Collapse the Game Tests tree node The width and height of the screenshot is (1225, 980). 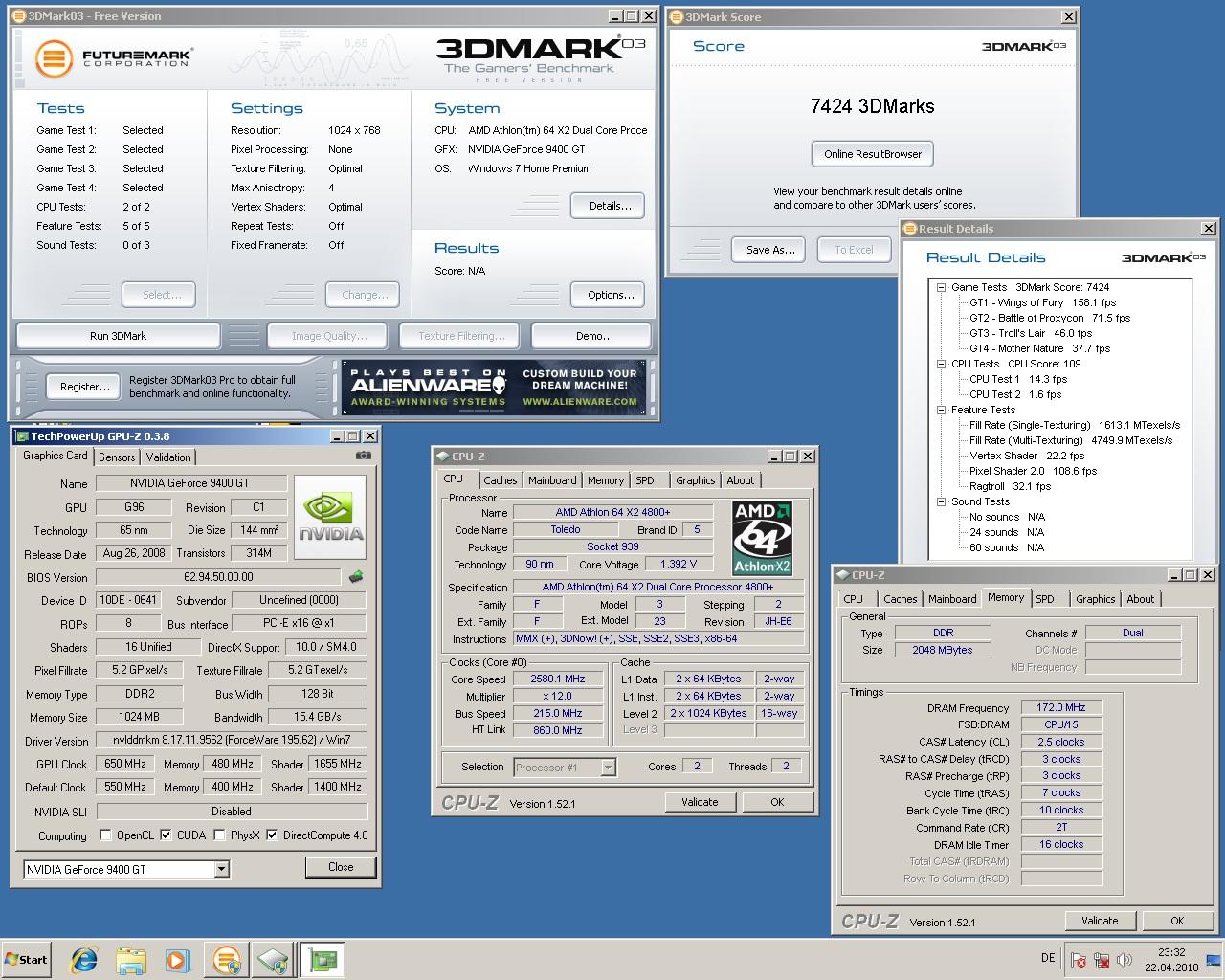click(941, 287)
